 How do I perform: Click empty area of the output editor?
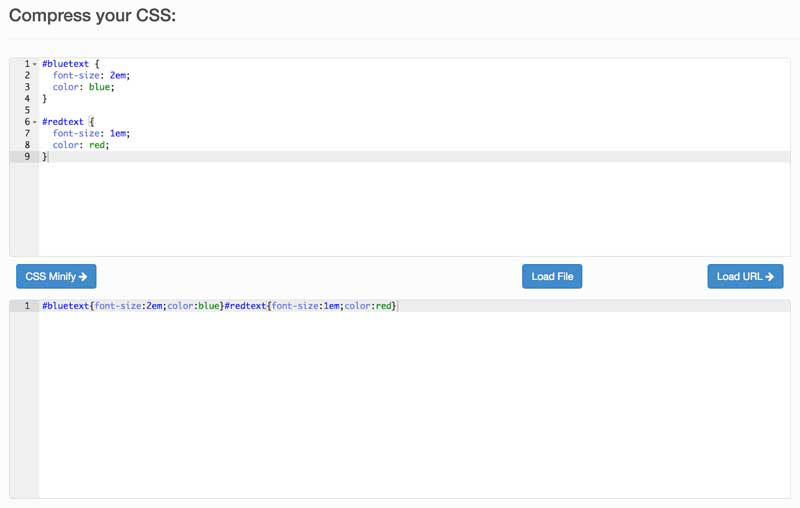[400, 410]
